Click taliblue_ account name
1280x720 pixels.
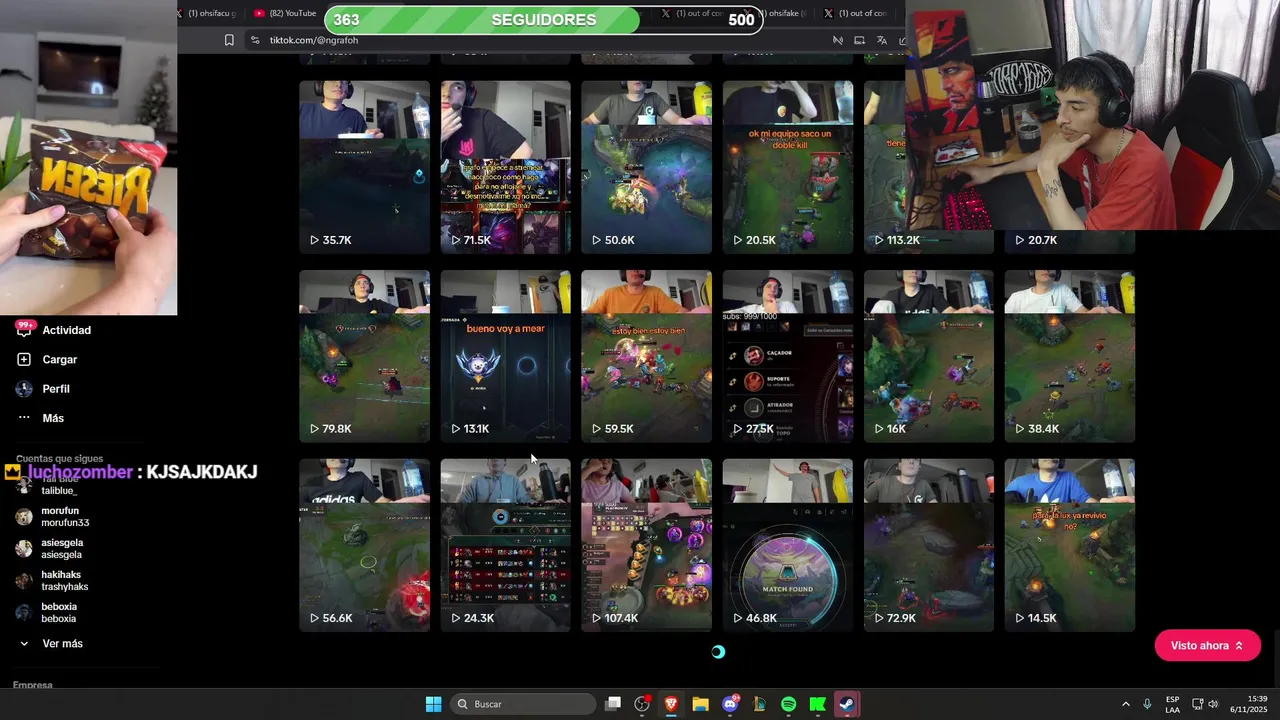[59, 491]
